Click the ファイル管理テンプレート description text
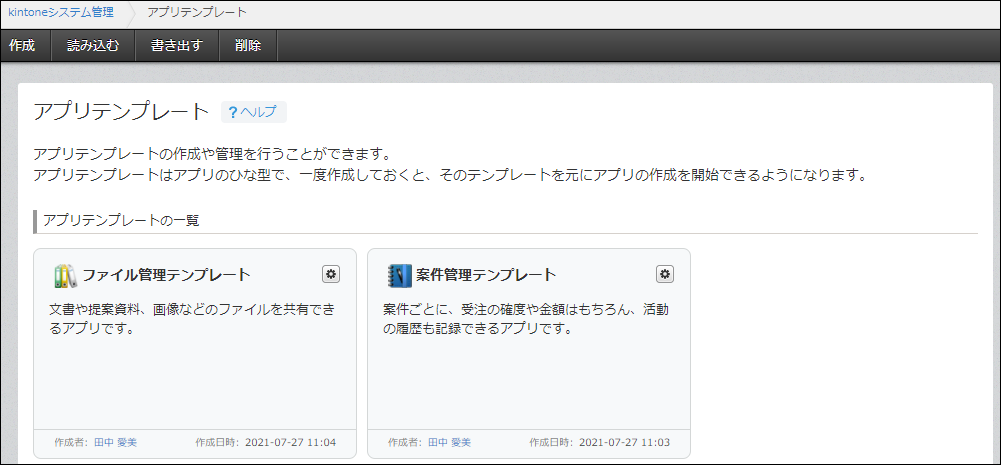This screenshot has height=465, width=1001. coord(192,319)
